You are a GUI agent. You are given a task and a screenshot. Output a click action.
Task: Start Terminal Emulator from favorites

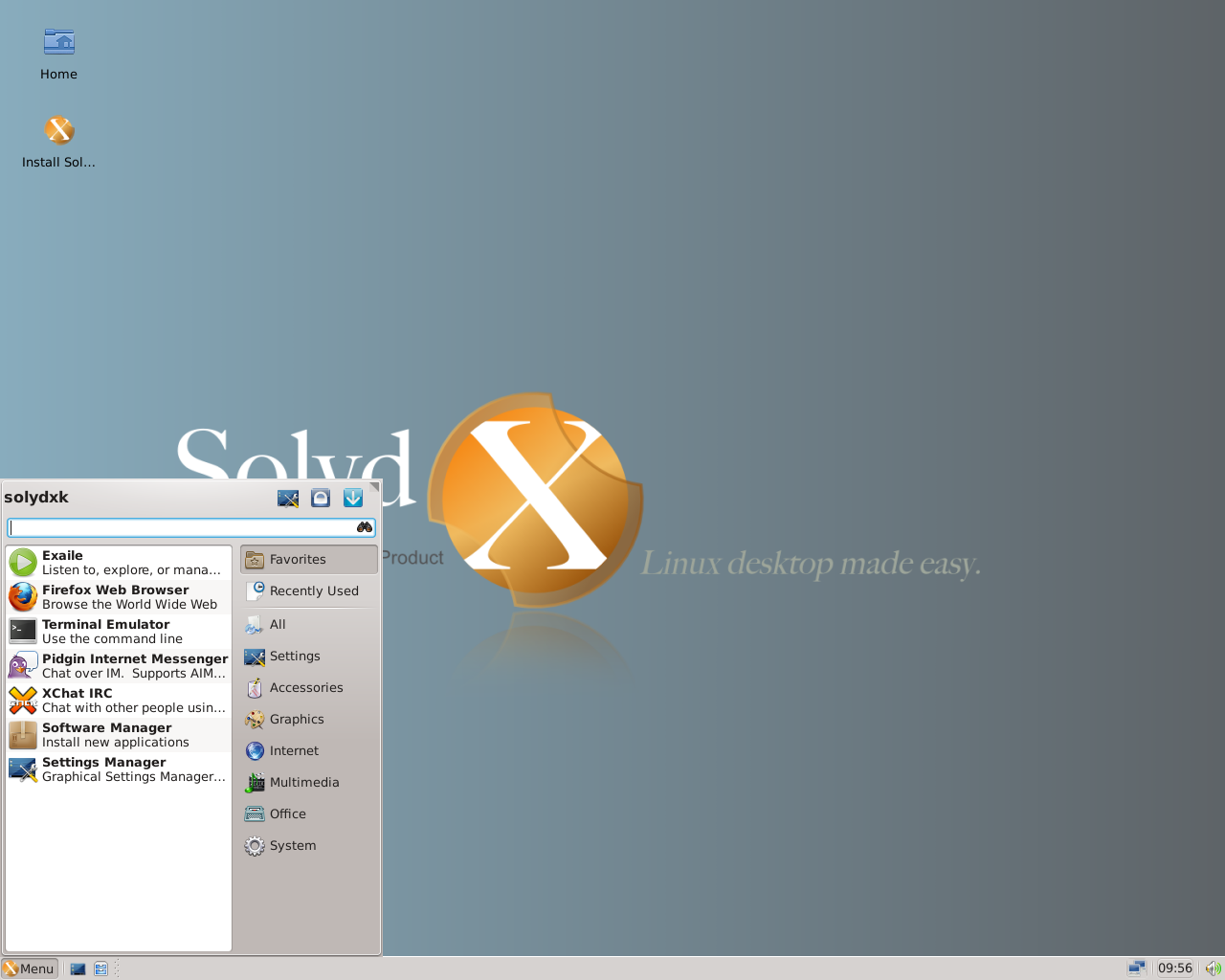(x=119, y=632)
